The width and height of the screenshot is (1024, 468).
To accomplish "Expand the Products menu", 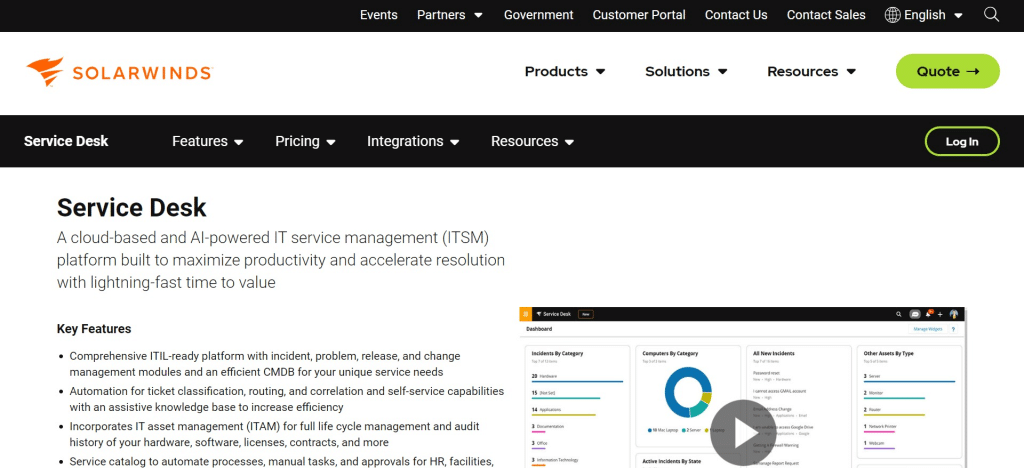I will [565, 72].
